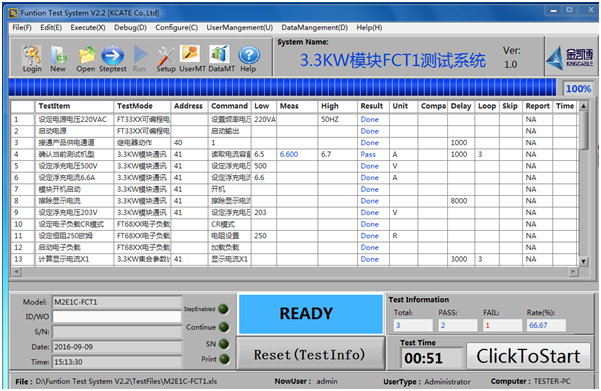Click the Delay value 3000 in row 13

click(x=459, y=259)
